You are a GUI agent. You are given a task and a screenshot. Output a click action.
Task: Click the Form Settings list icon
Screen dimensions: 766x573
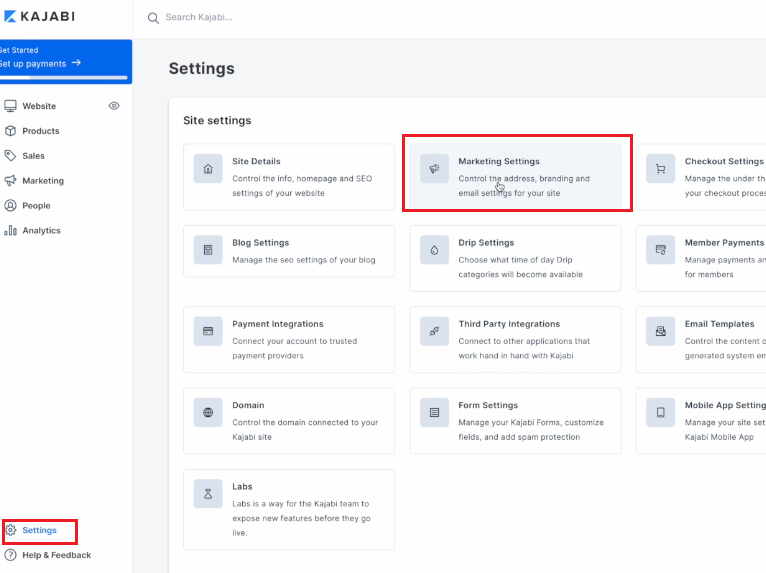click(x=434, y=413)
